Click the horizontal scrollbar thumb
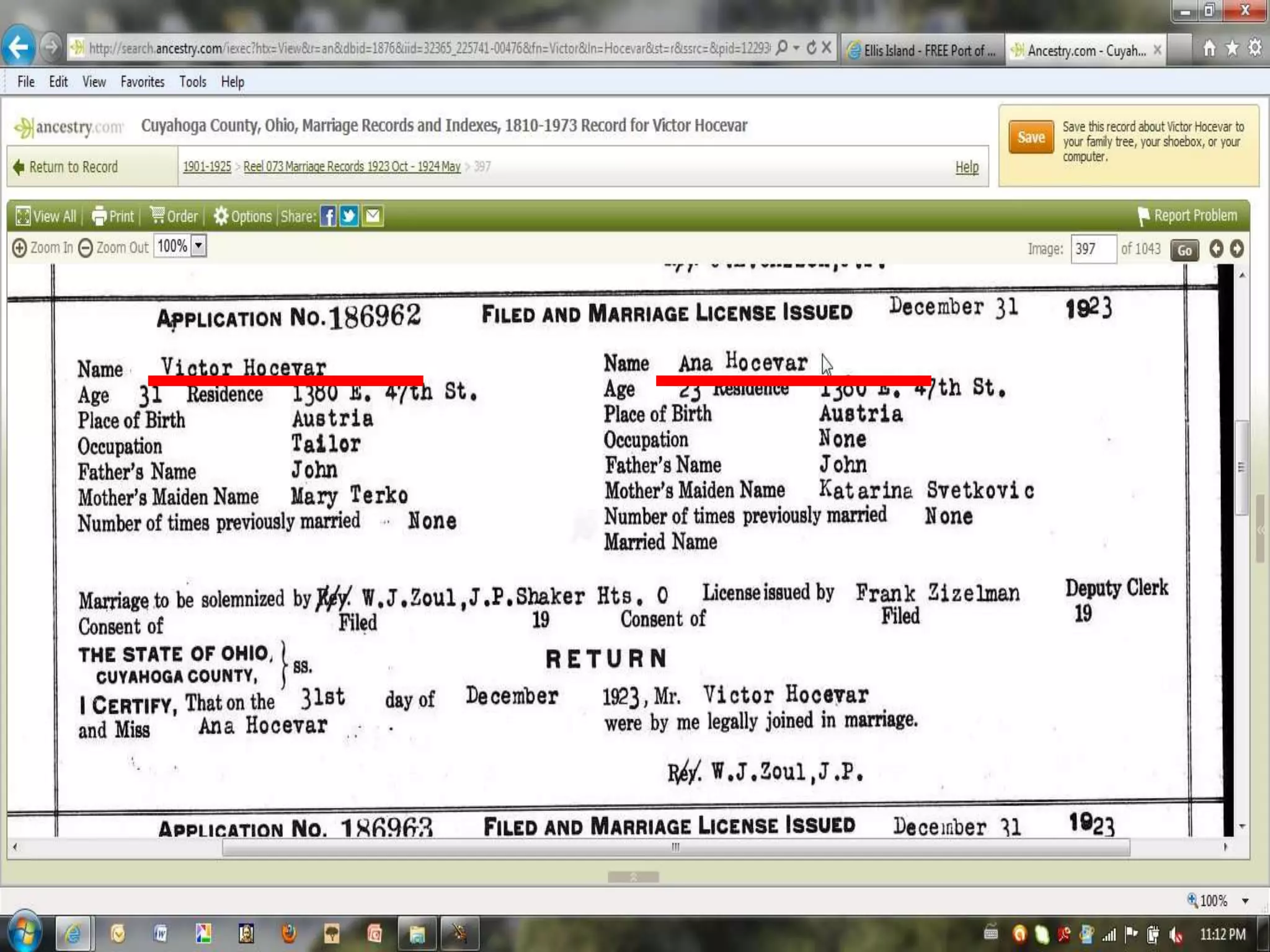The width and height of the screenshot is (1270, 952). coord(676,847)
